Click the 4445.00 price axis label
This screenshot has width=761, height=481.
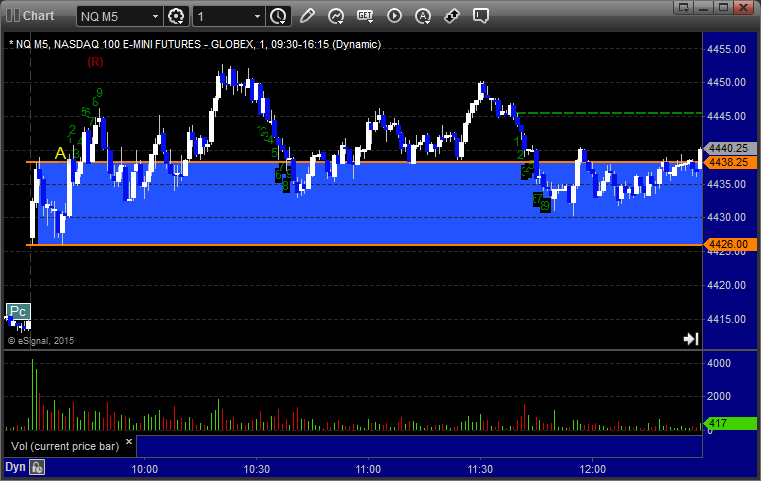(x=727, y=116)
